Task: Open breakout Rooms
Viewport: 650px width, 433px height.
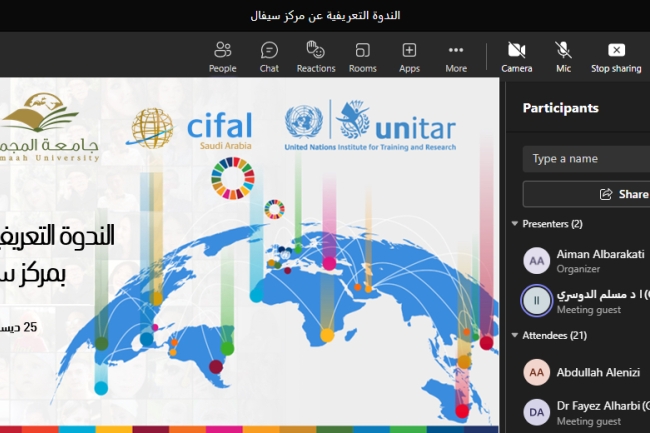Action: coord(363,57)
